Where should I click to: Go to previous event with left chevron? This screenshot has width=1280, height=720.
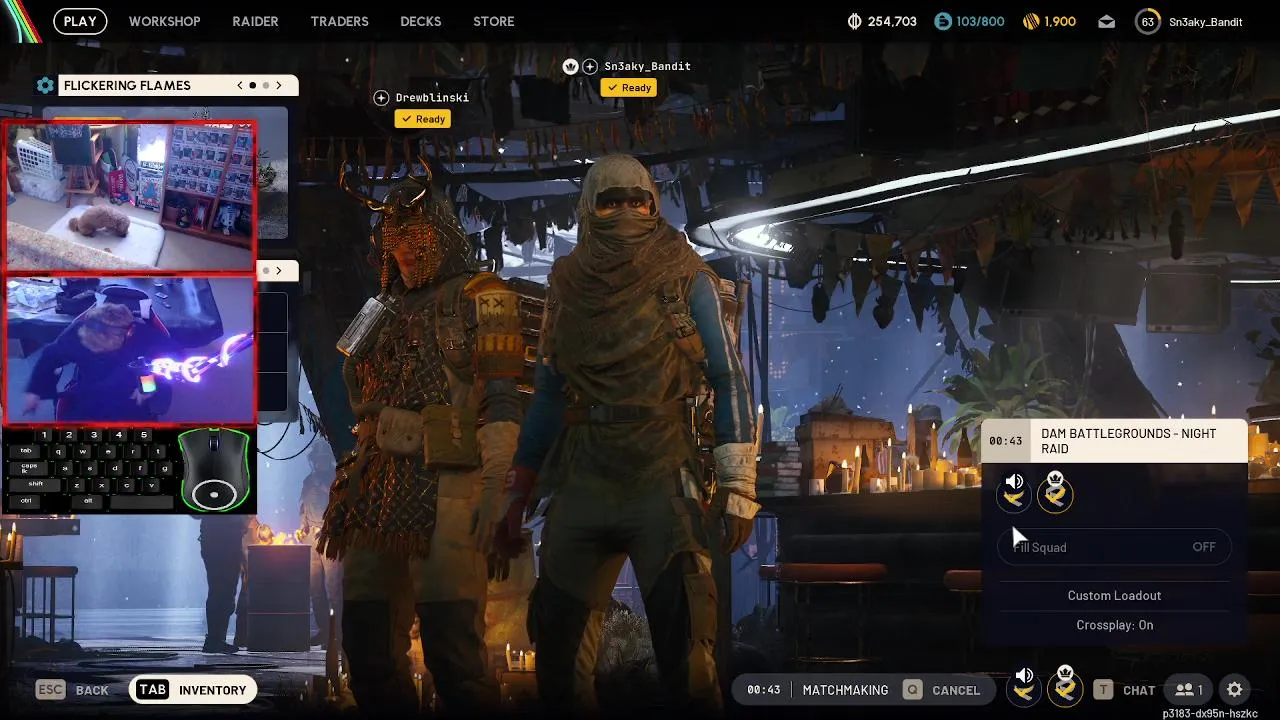pyautogui.click(x=240, y=86)
